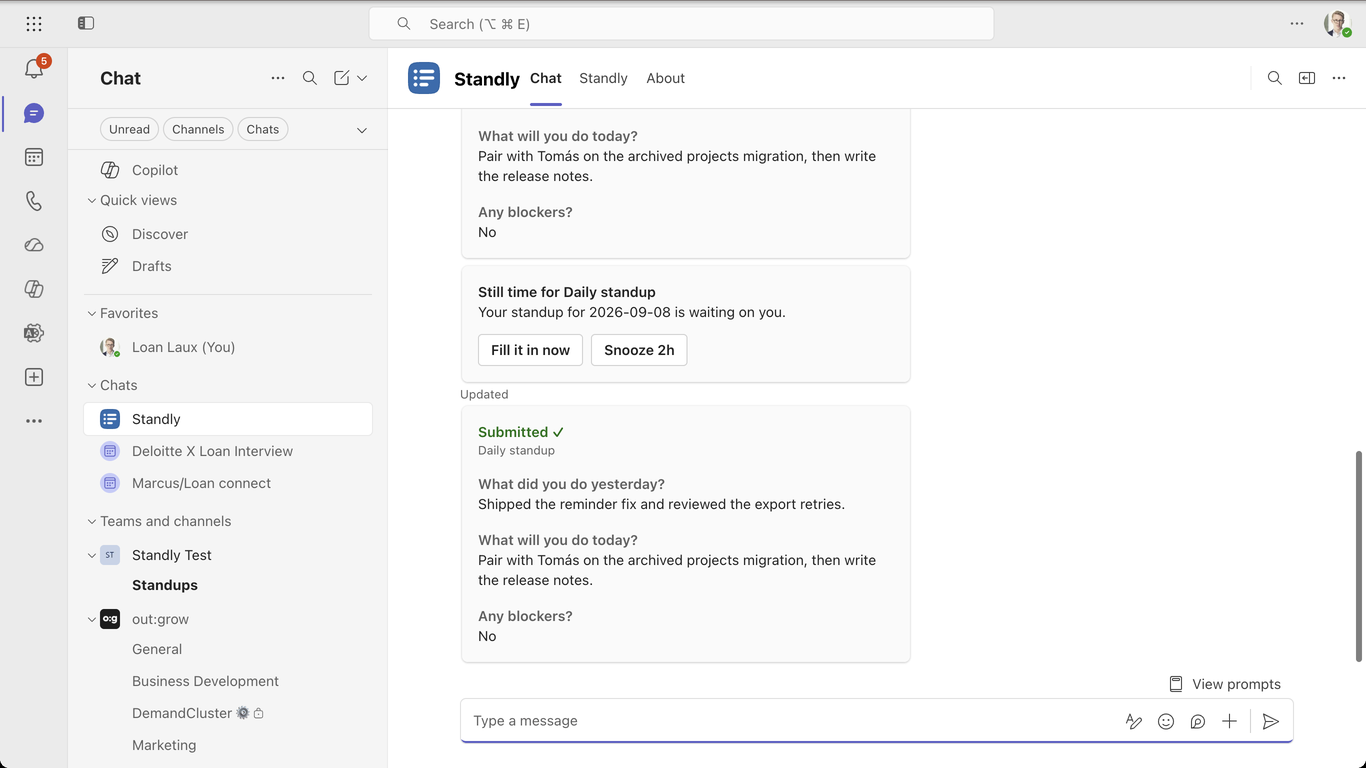This screenshot has height=768, width=1366.
Task: Search chats with the magnifier icon
Action: (x=310, y=78)
